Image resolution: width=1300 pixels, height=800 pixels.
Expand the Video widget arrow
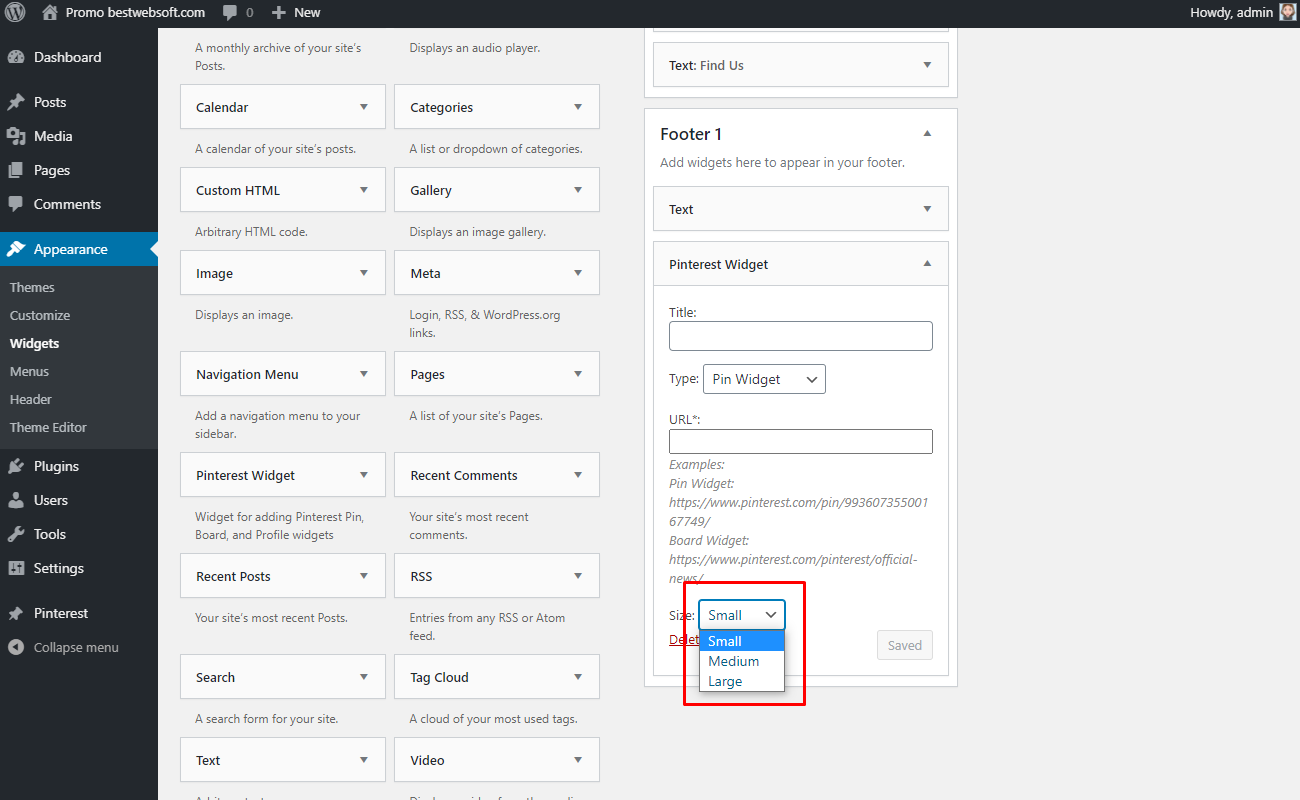coord(578,760)
